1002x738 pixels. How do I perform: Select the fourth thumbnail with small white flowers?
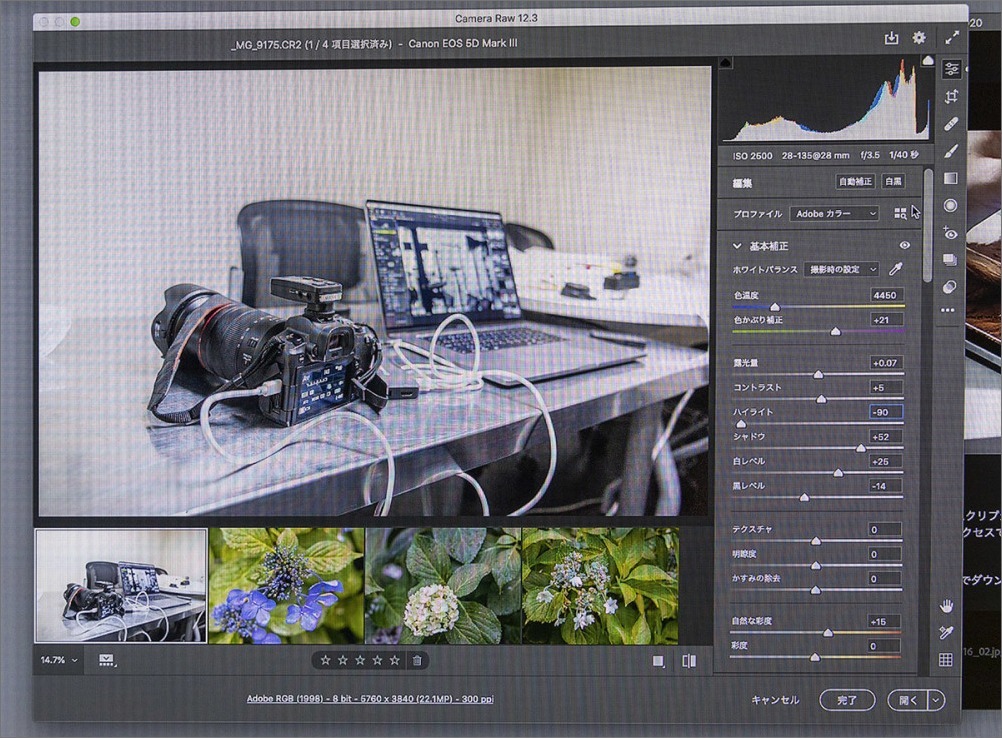tap(600, 585)
